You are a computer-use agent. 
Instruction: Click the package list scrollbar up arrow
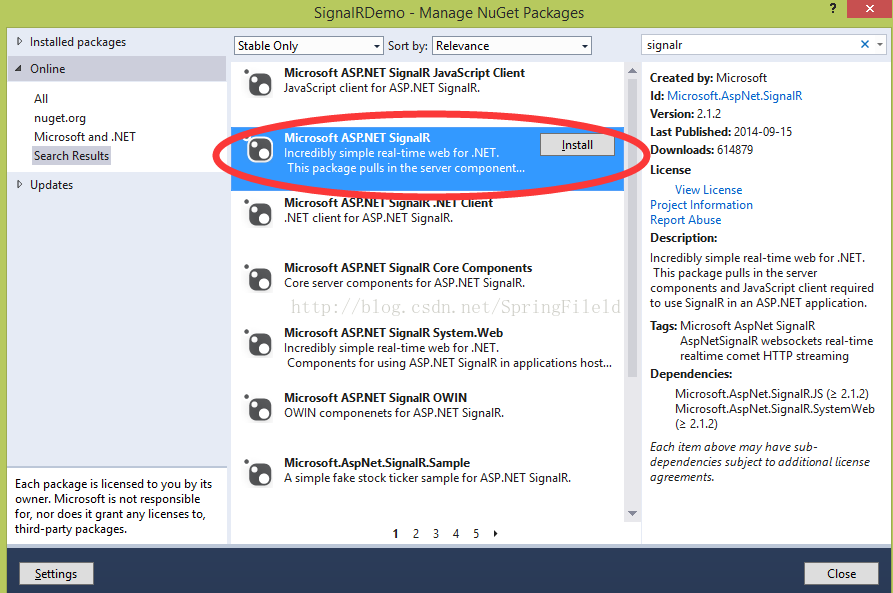coord(632,71)
